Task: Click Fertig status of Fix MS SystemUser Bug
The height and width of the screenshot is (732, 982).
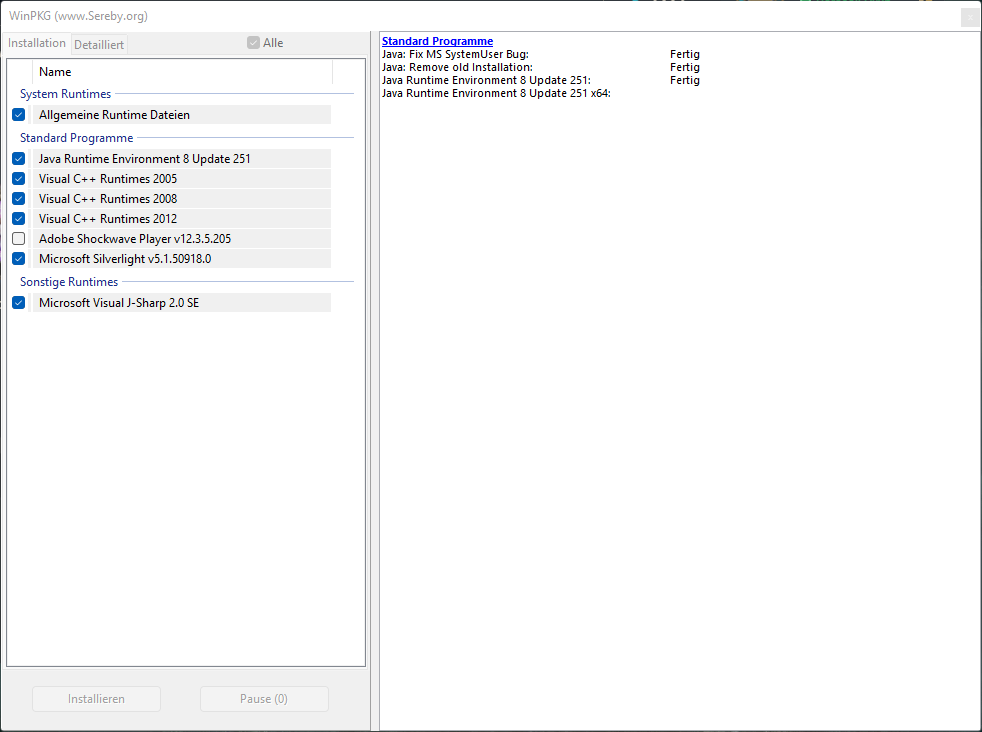Action: pyautogui.click(x=685, y=54)
